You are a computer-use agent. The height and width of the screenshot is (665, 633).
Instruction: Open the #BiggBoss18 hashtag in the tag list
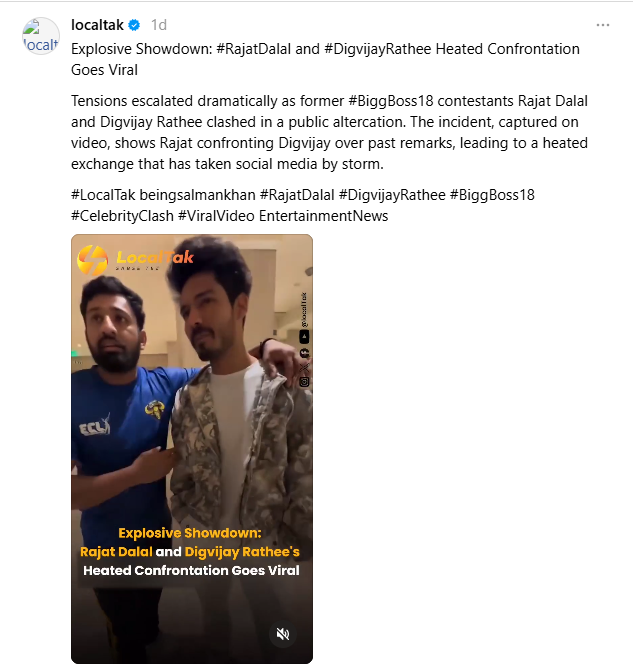pyautogui.click(x=492, y=195)
